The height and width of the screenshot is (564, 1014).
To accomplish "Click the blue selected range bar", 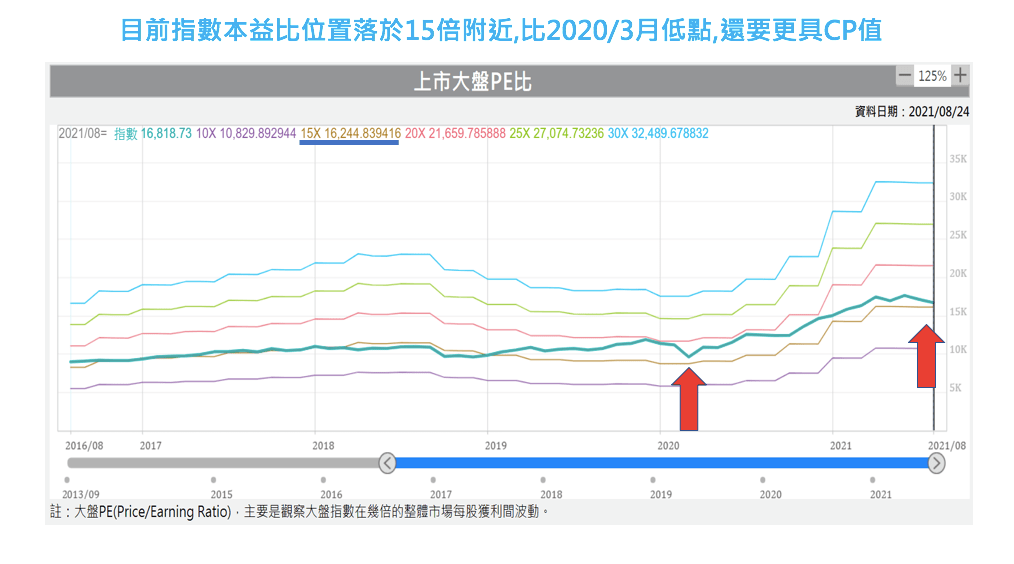I will click(x=660, y=463).
